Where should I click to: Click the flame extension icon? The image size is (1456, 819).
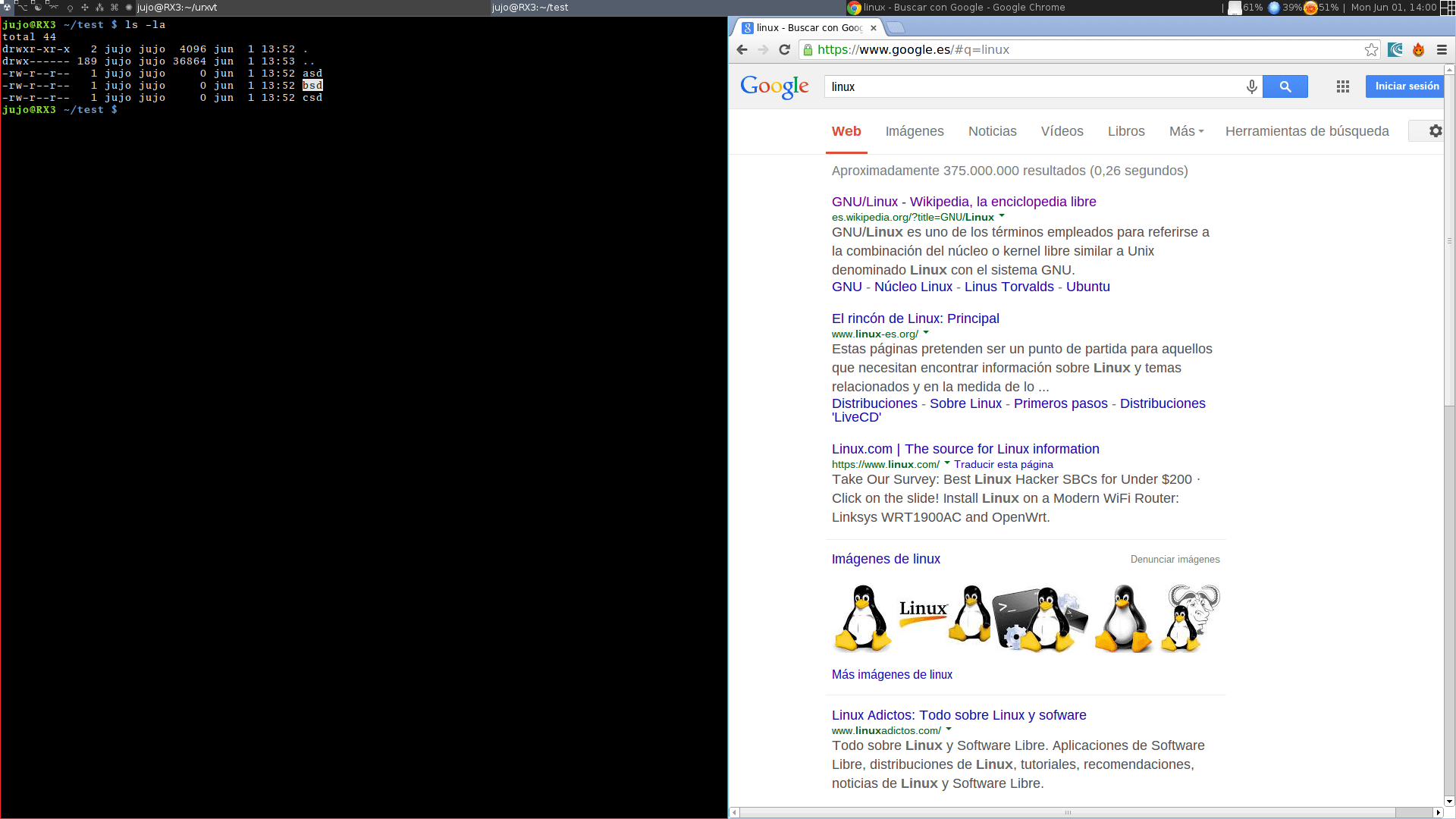pos(1418,50)
